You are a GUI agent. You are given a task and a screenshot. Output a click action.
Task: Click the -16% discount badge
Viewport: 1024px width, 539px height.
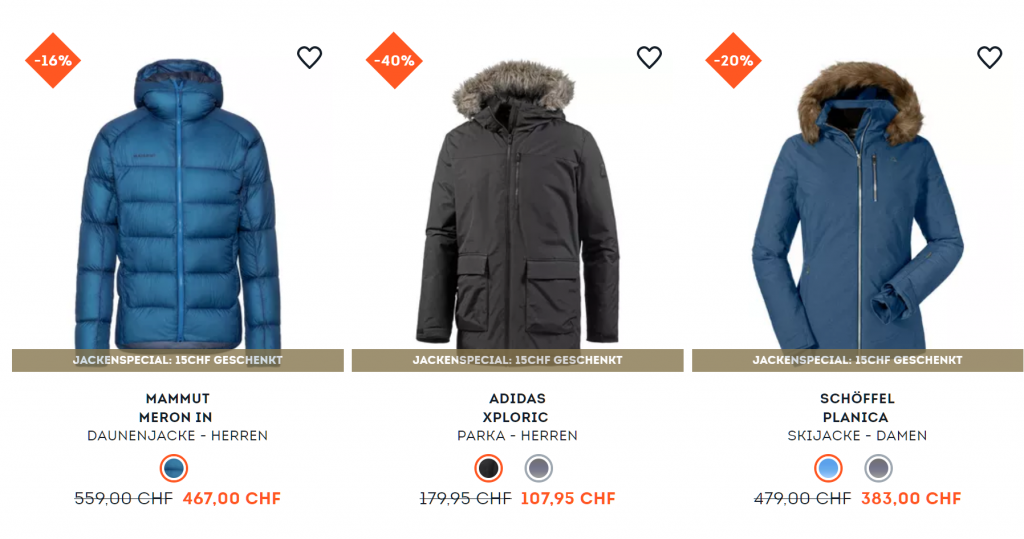[x=53, y=60]
